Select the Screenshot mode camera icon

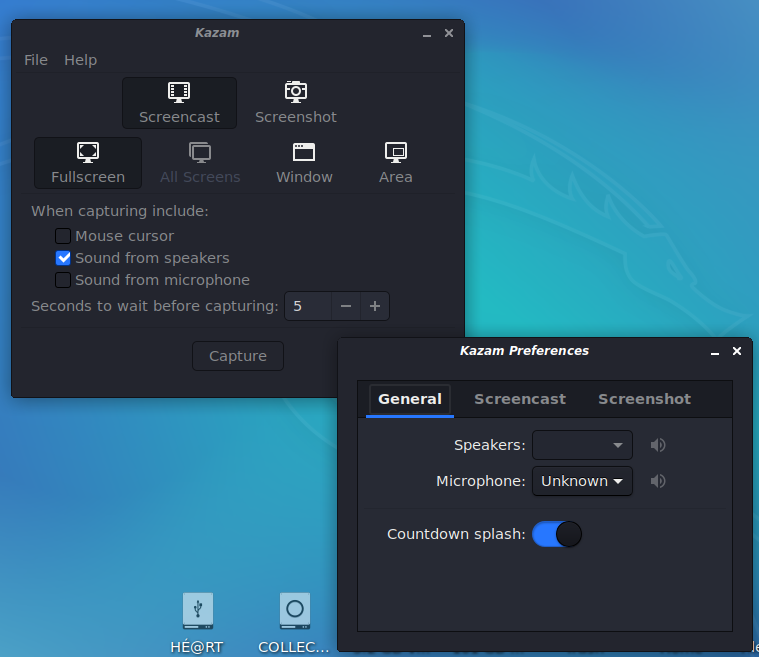(296, 92)
